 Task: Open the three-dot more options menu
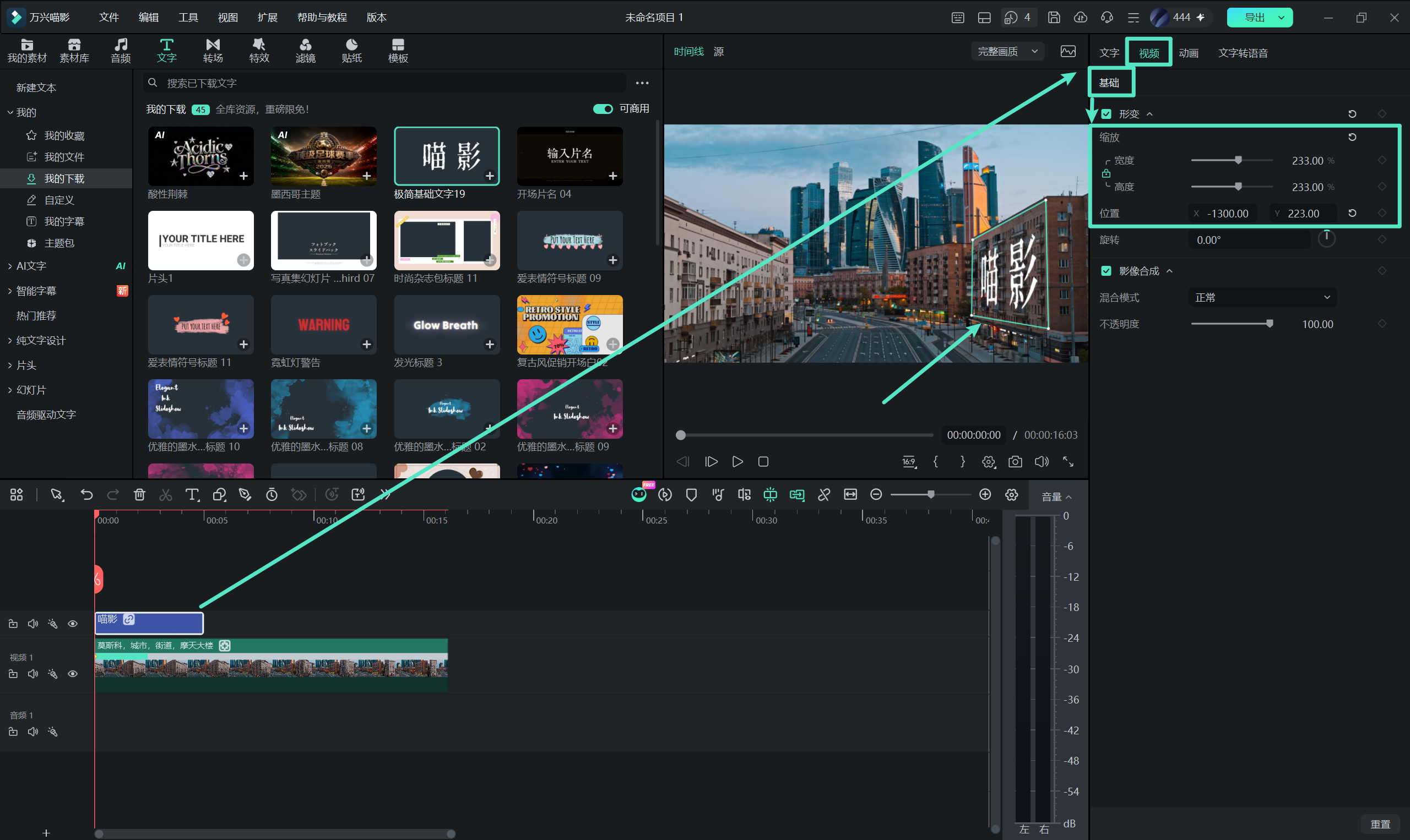tap(642, 83)
